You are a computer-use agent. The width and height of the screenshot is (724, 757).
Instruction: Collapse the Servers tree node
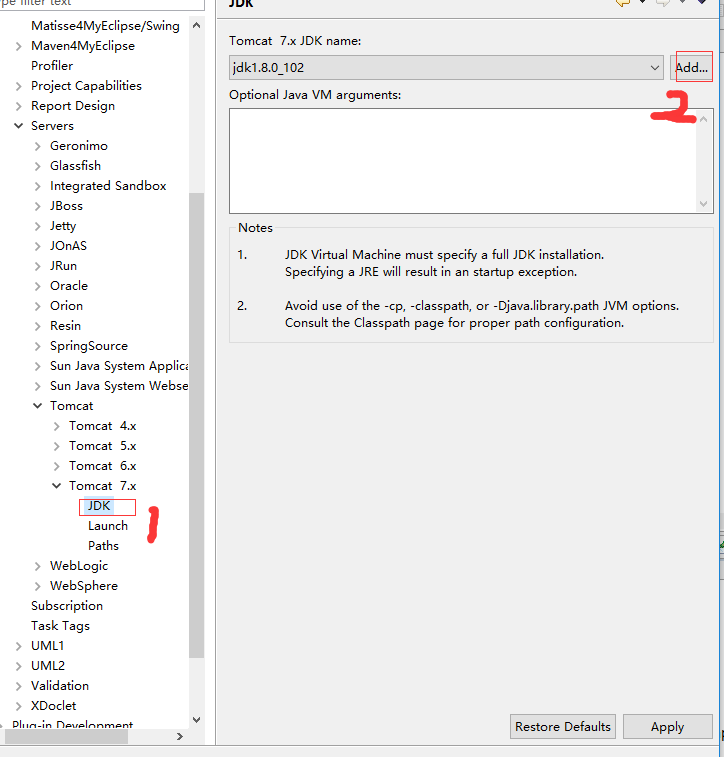[x=19, y=126]
